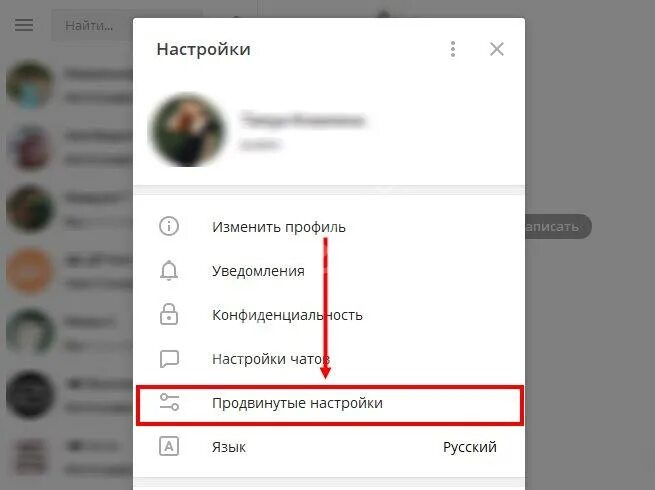Open the Язык language option
Viewport: 655px width, 490px height.
tap(329, 447)
